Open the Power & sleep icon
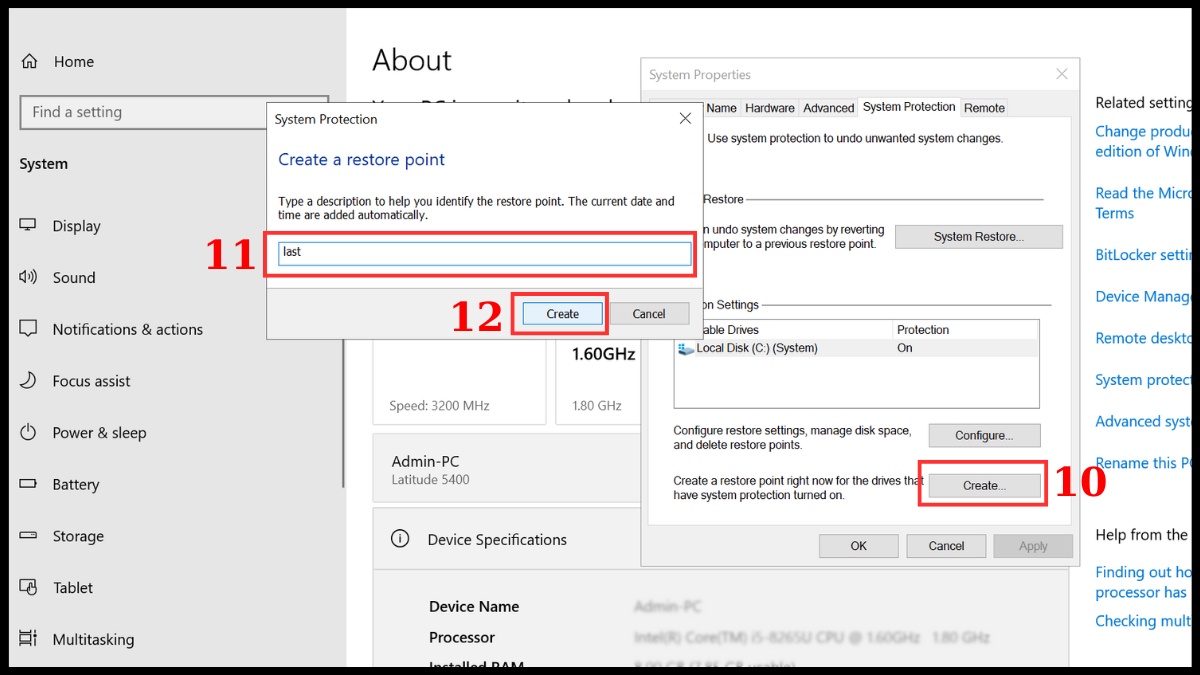 (x=29, y=432)
